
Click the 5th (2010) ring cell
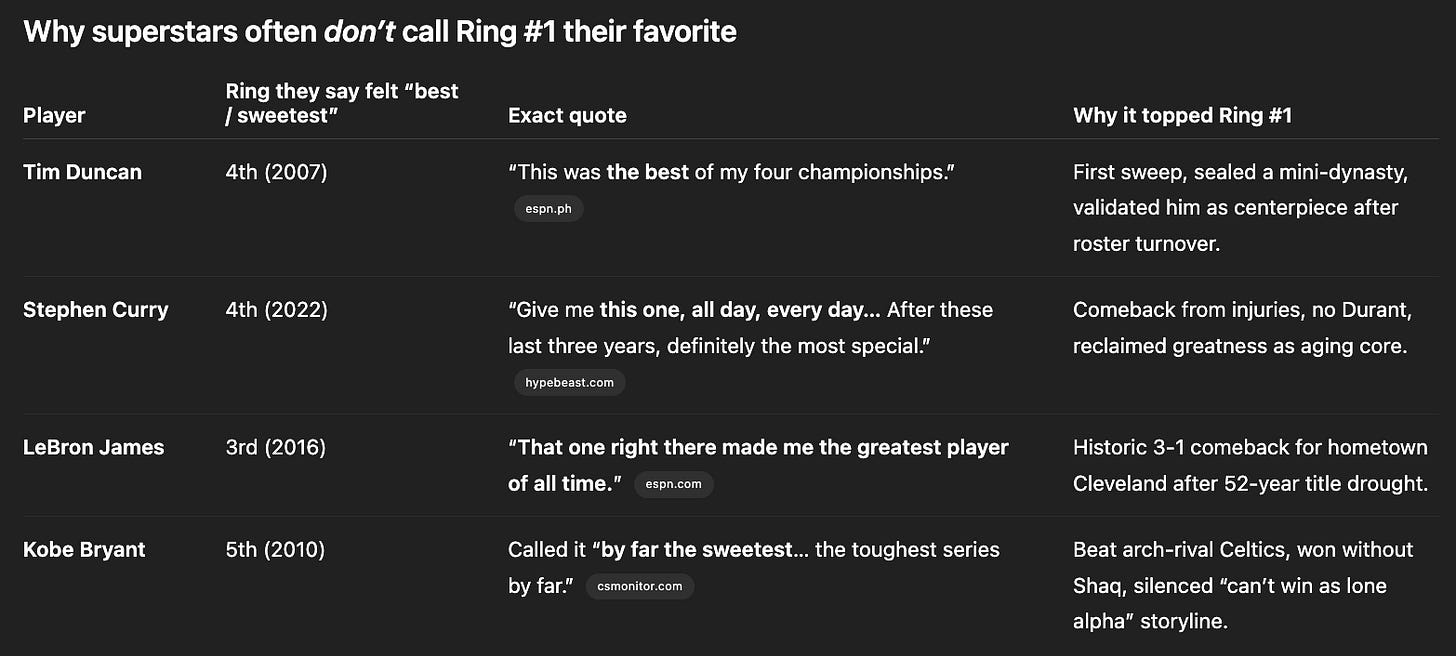point(275,549)
